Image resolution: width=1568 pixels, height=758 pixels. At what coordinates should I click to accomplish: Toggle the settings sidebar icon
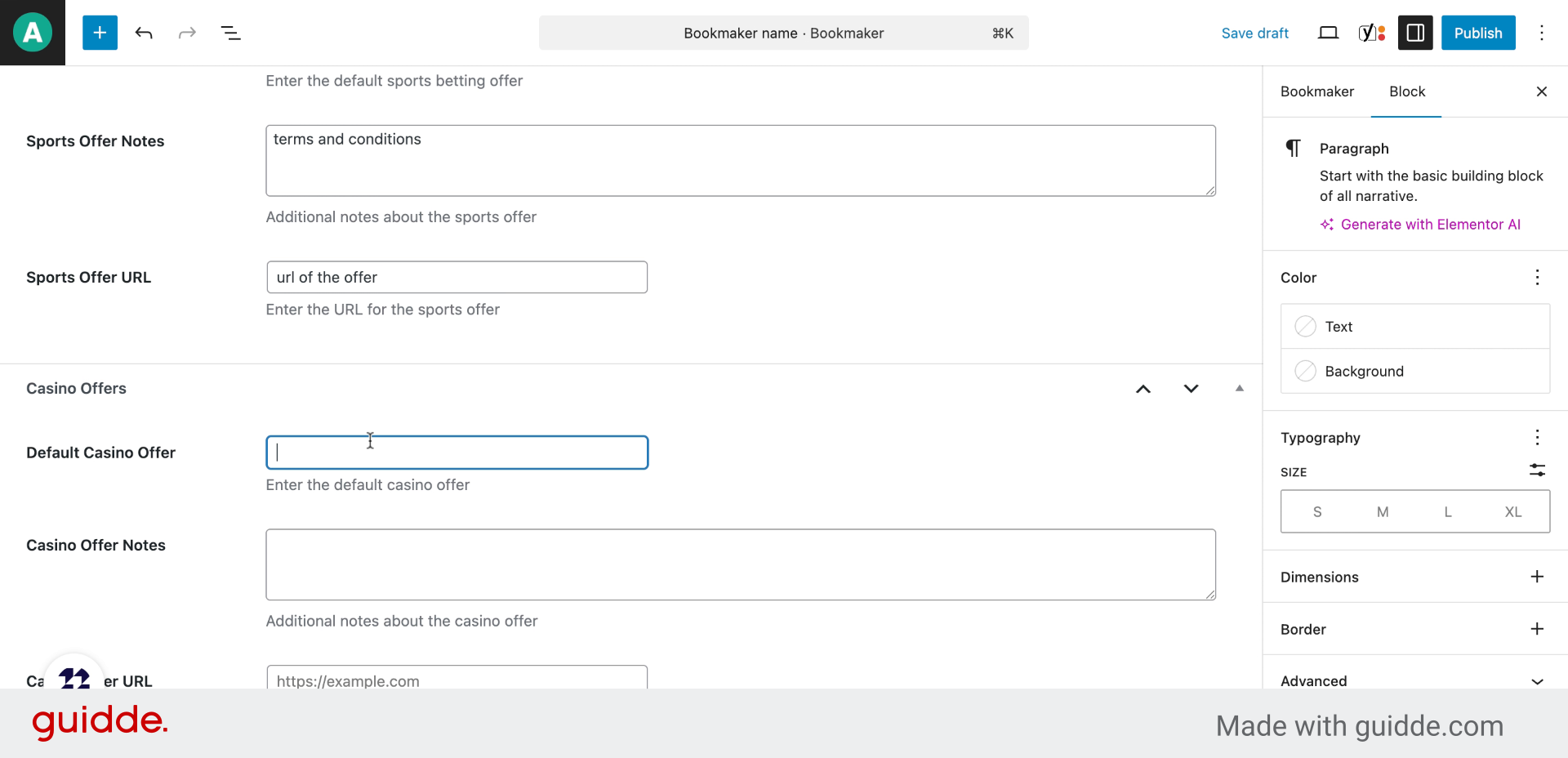(x=1415, y=33)
